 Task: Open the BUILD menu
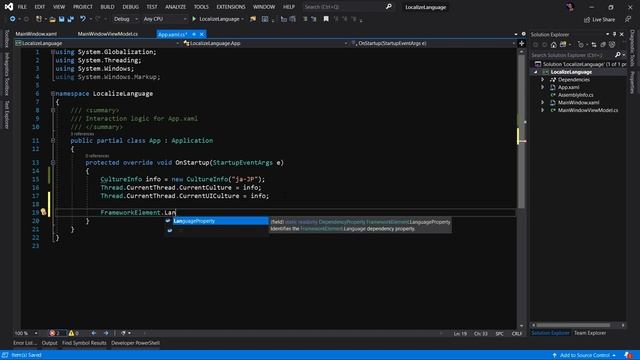click(107, 7)
